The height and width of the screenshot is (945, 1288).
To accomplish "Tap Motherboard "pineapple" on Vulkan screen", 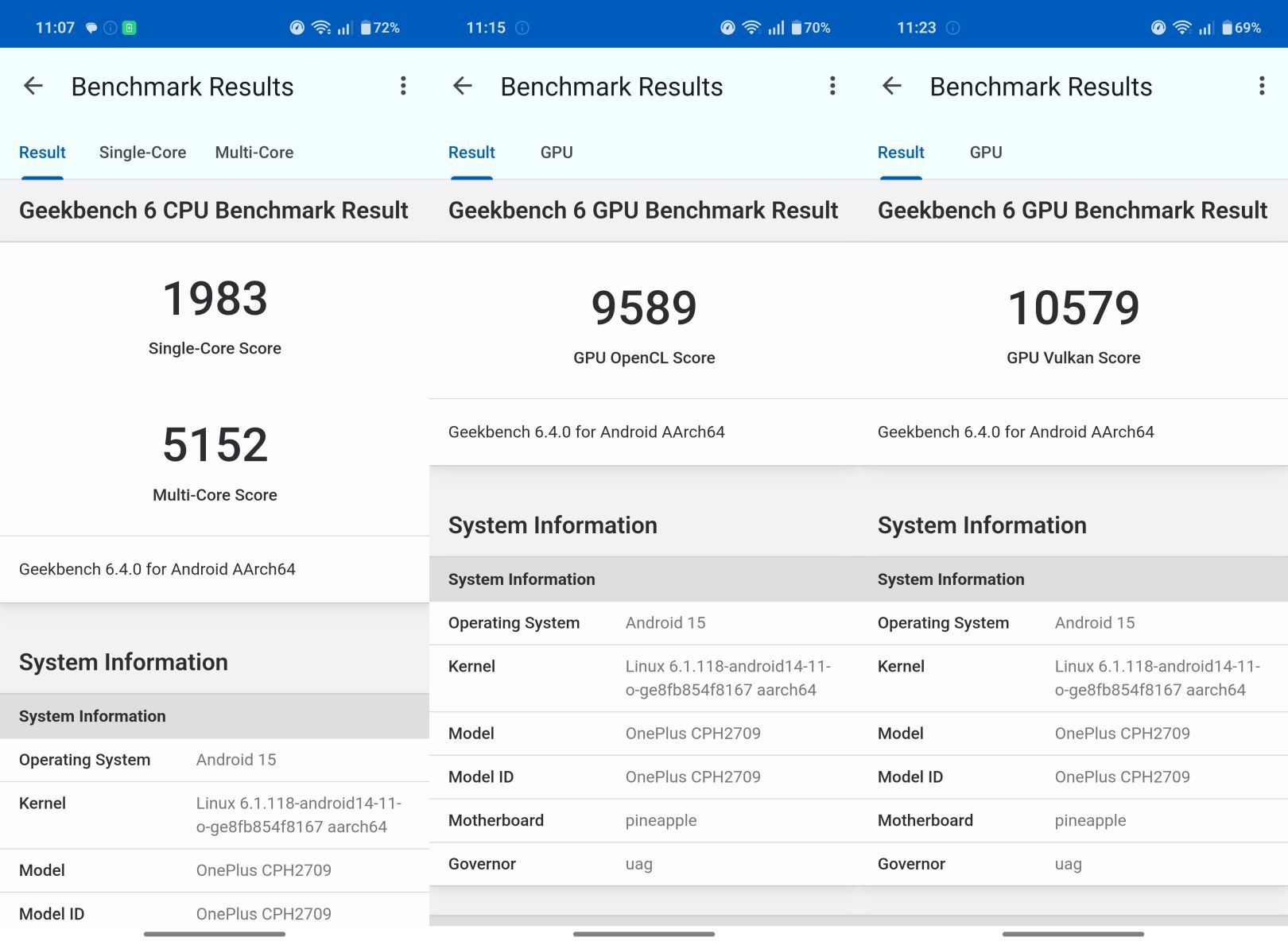I will [x=1090, y=820].
